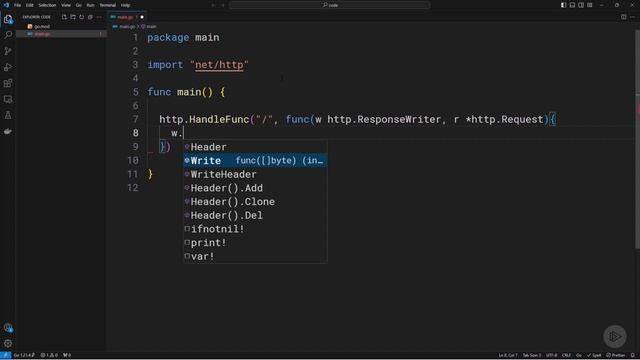Screen dimensions: 640x360
Task: Toggle the bottom panel layout icon
Action: pyautogui.click(x=572, y=5)
